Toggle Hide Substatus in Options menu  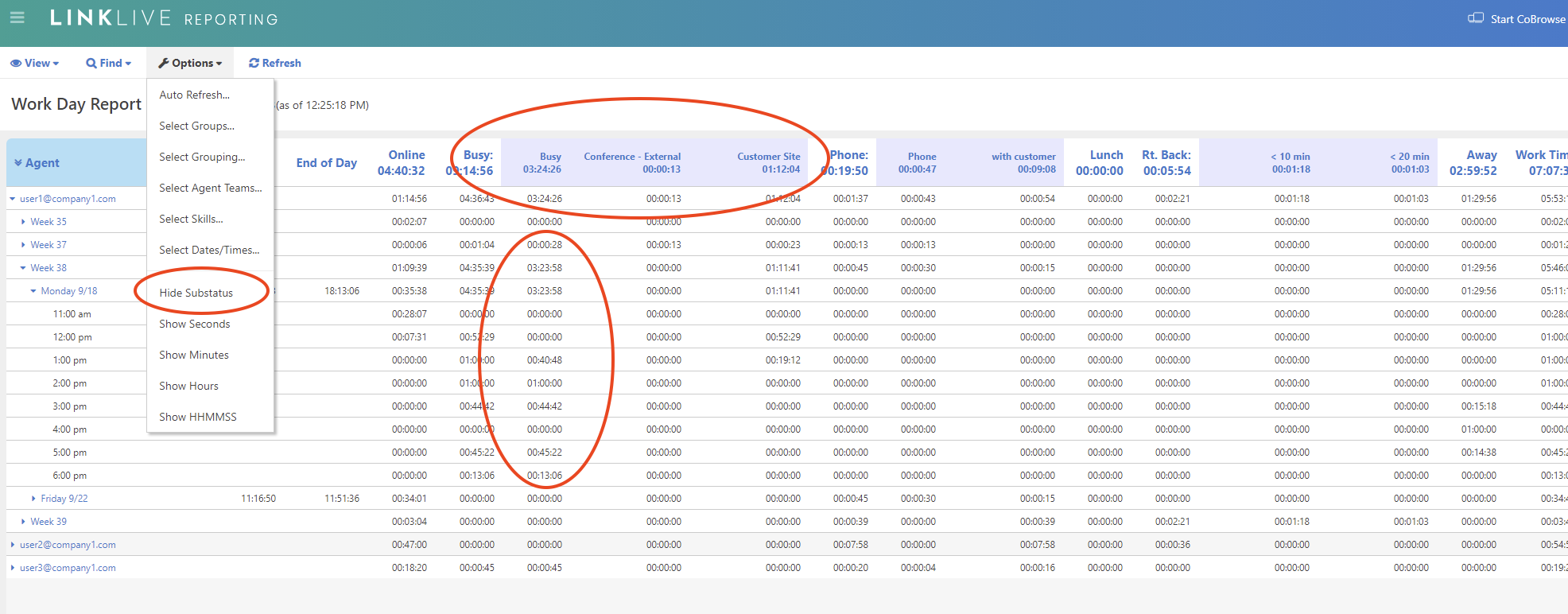point(196,293)
